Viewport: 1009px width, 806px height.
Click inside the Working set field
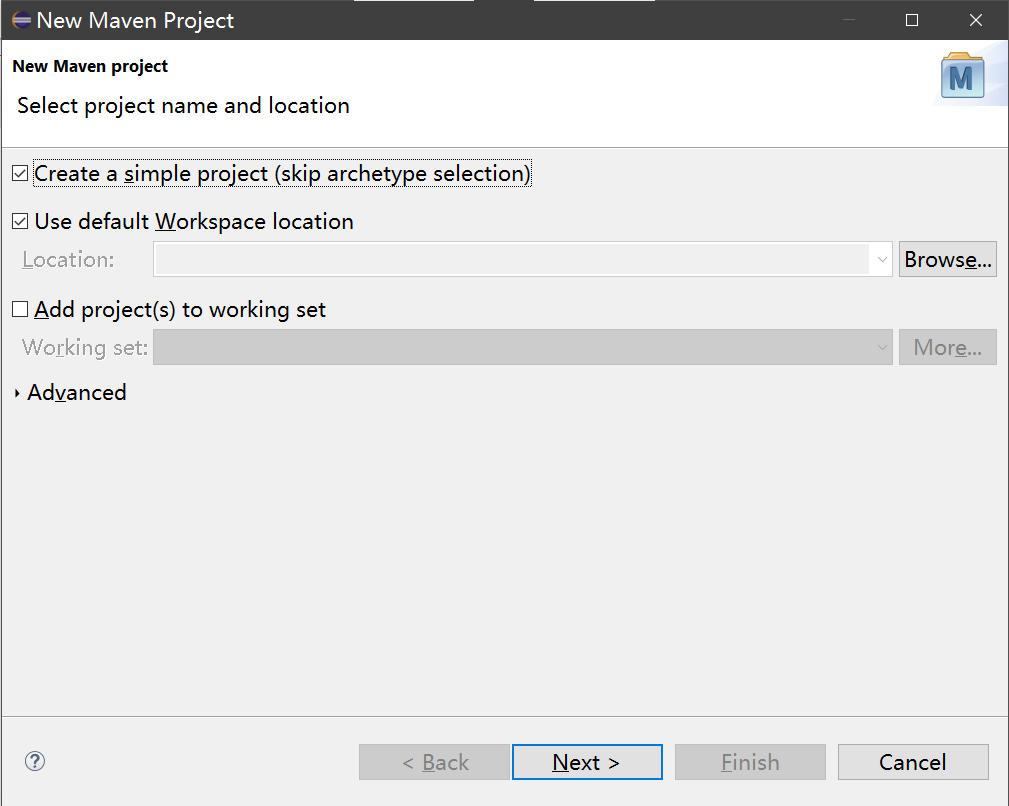click(x=512, y=348)
